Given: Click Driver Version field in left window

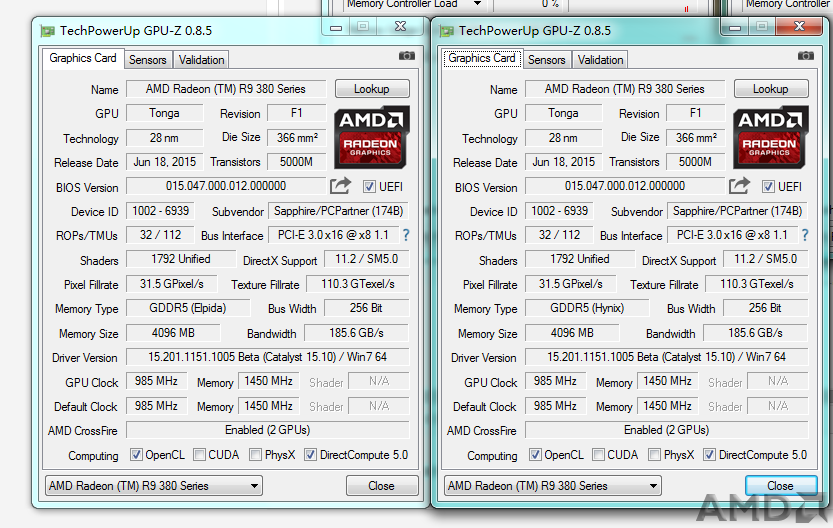Looking at the screenshot, I should 268,357.
